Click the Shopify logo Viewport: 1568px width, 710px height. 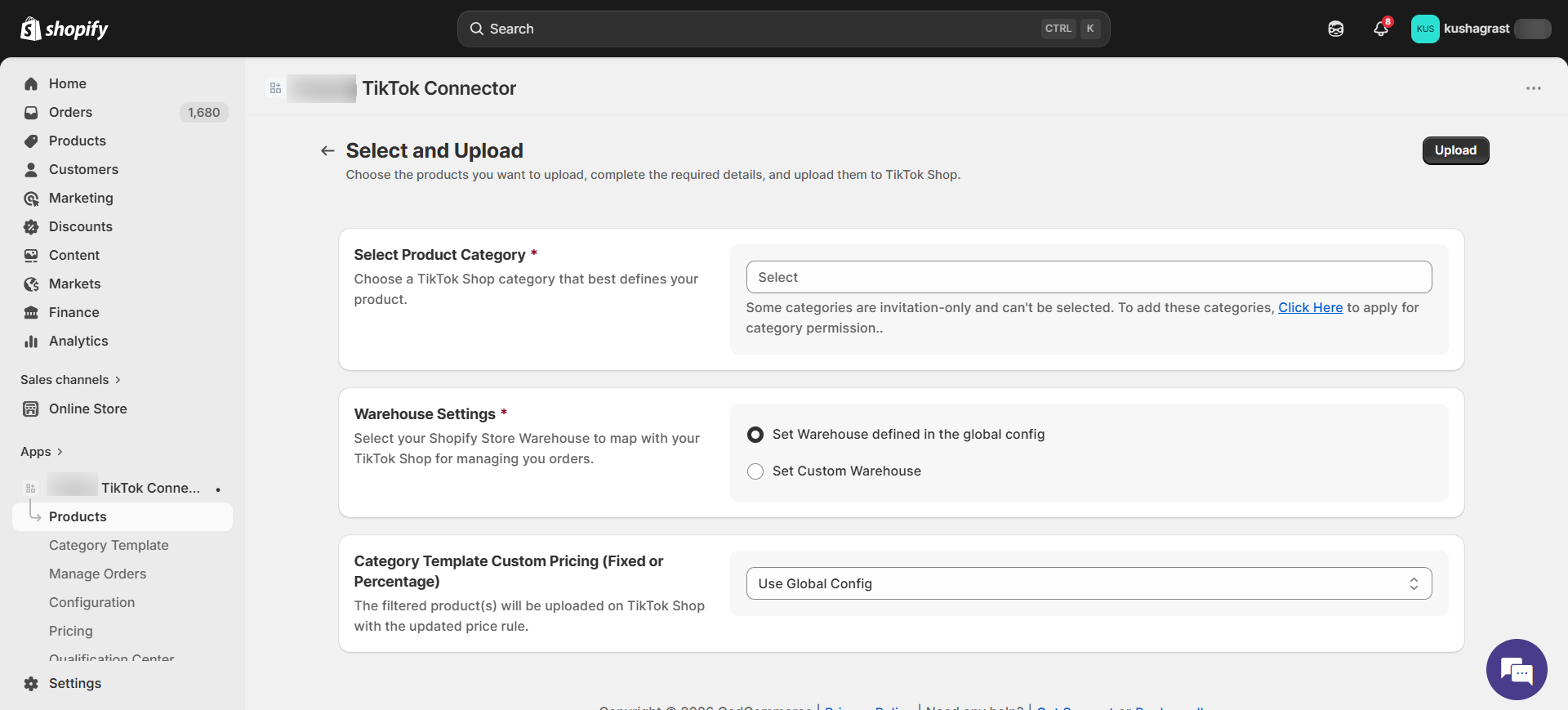click(64, 29)
